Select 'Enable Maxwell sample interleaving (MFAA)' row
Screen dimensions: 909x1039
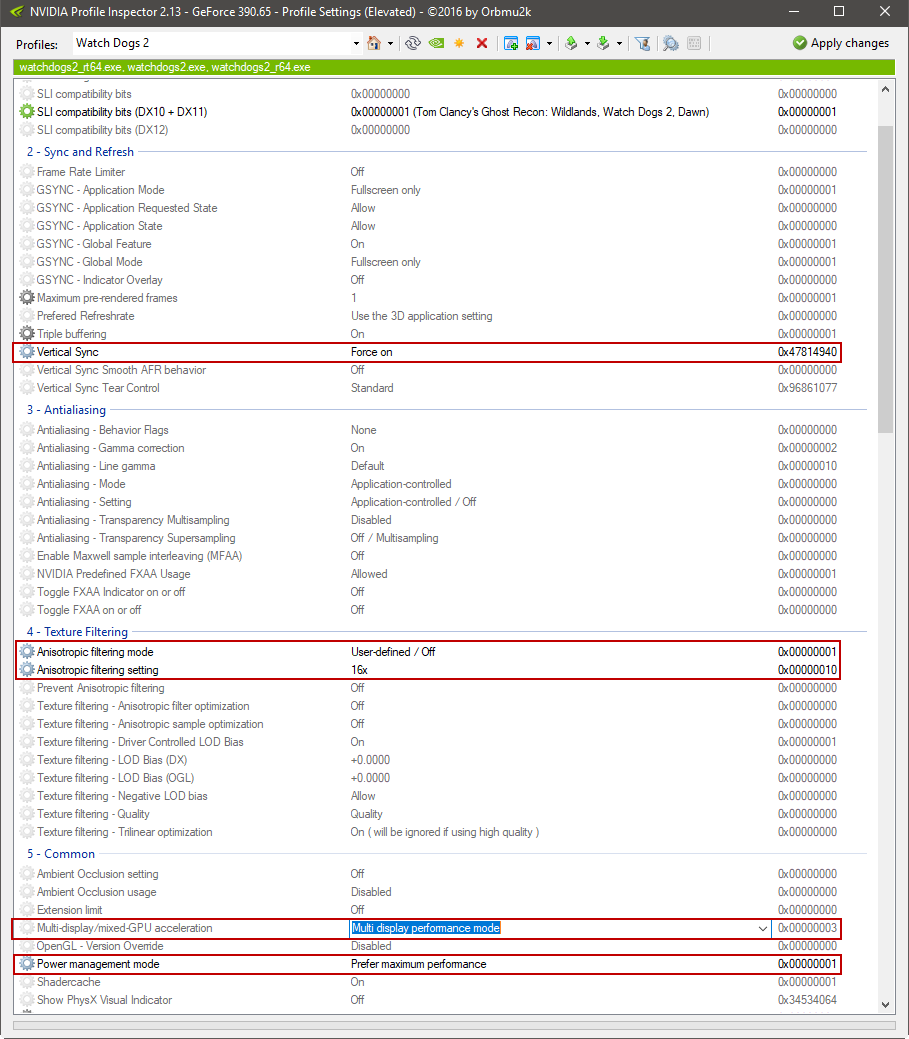click(x=427, y=556)
